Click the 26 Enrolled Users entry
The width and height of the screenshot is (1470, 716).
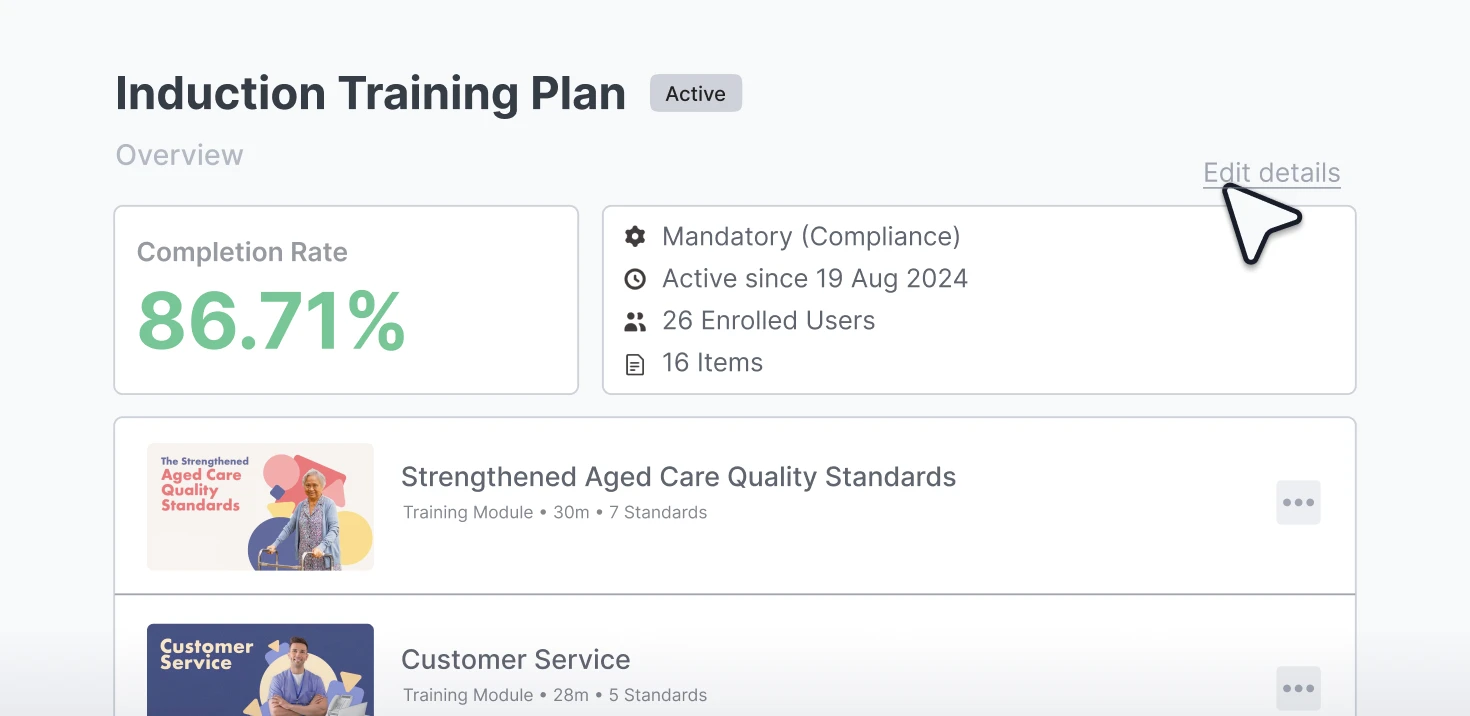point(768,320)
